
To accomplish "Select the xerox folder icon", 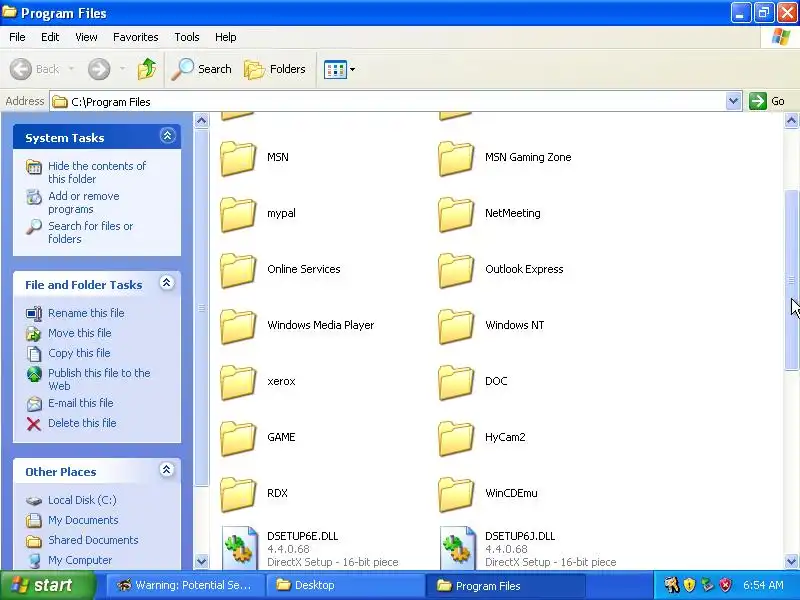I will 238,383.
